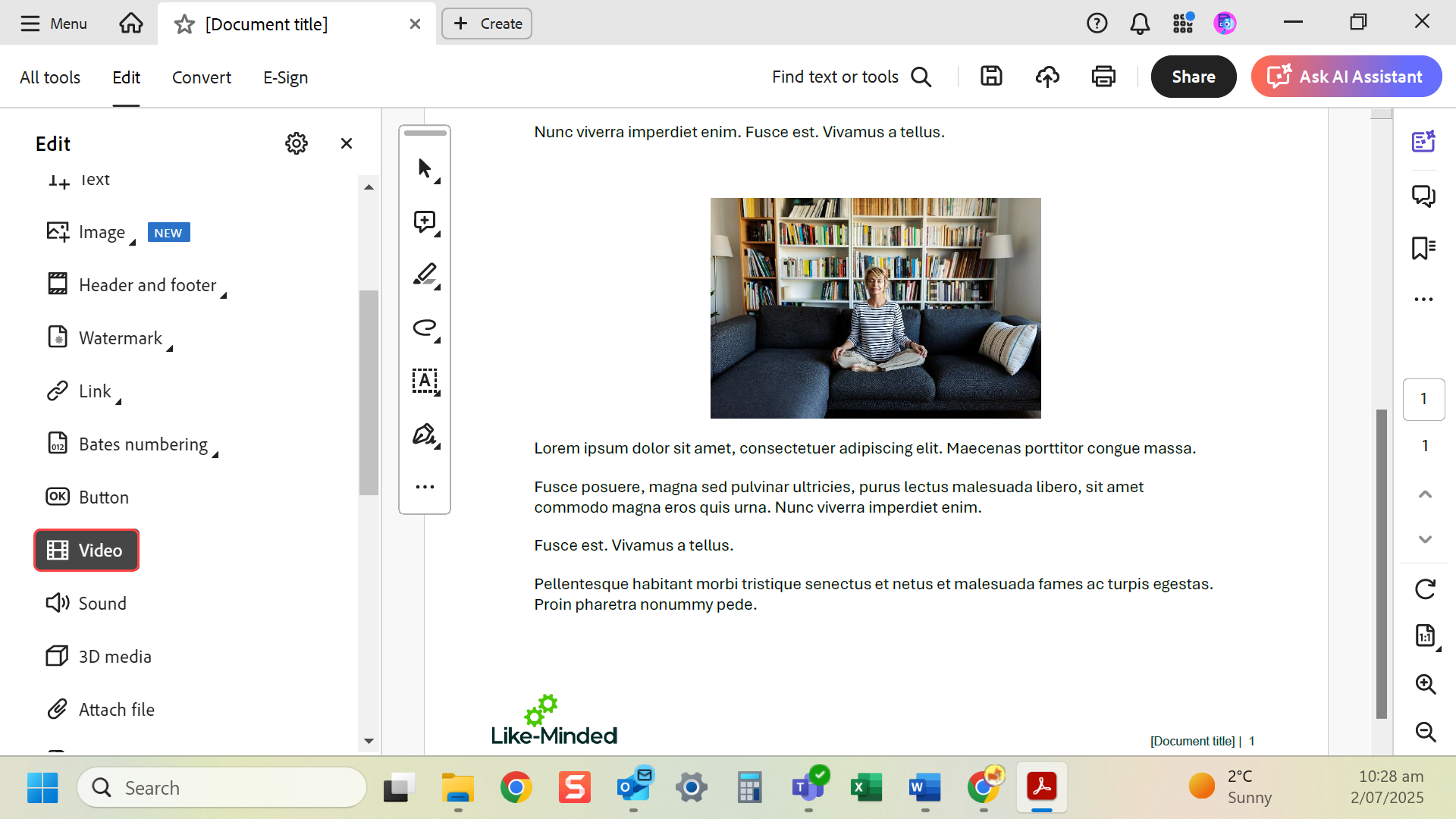The image size is (1456, 819).
Task: Click the Share button
Action: 1193,77
